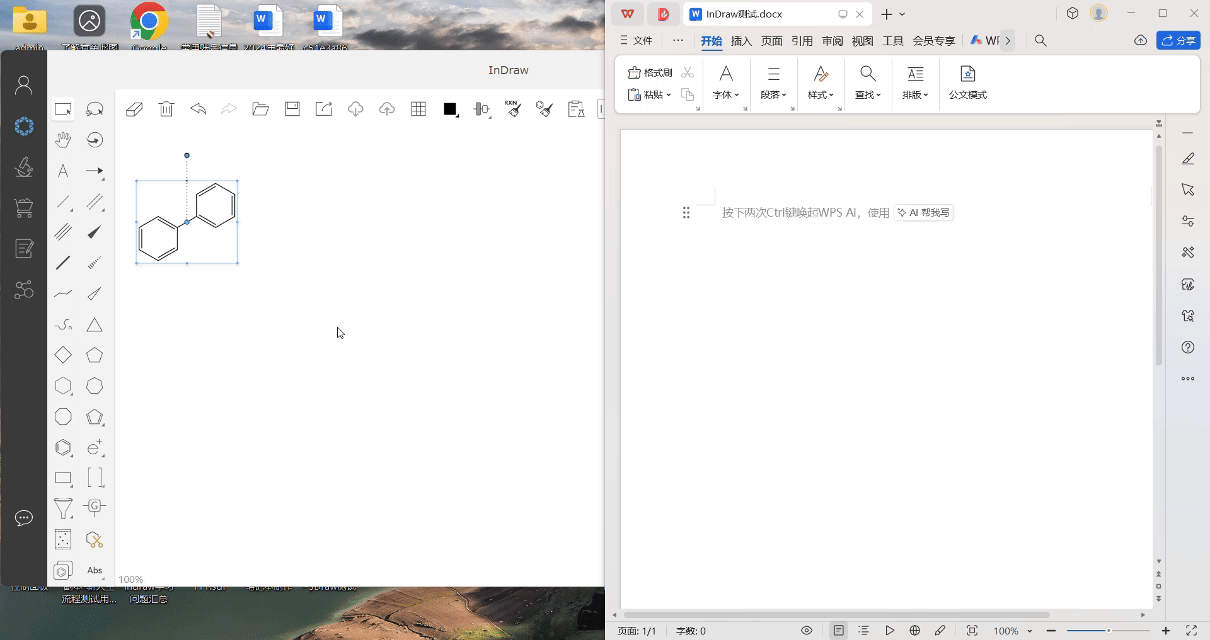Insert a table grid in InDraw
Image resolution: width=1210 pixels, height=640 pixels.
(419, 109)
